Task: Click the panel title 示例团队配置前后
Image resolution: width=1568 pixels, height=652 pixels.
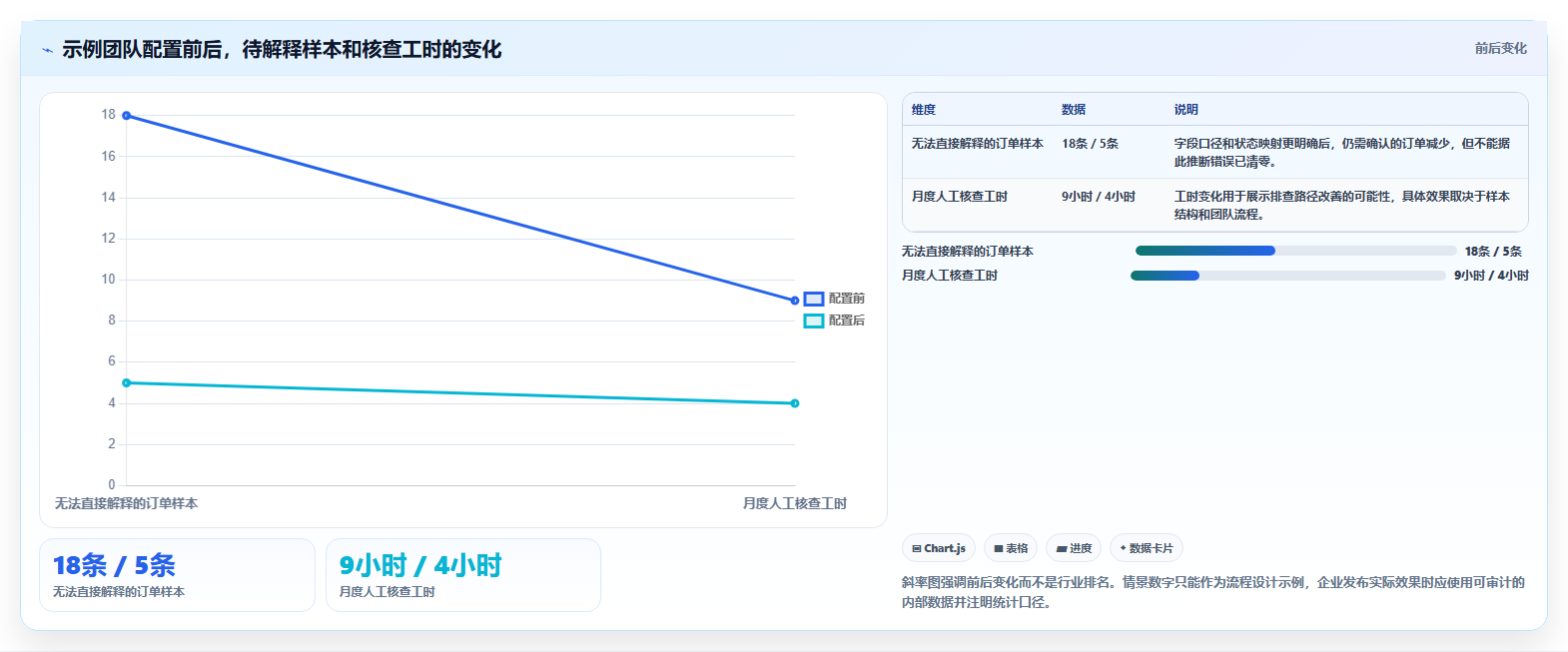Action: click(x=282, y=50)
